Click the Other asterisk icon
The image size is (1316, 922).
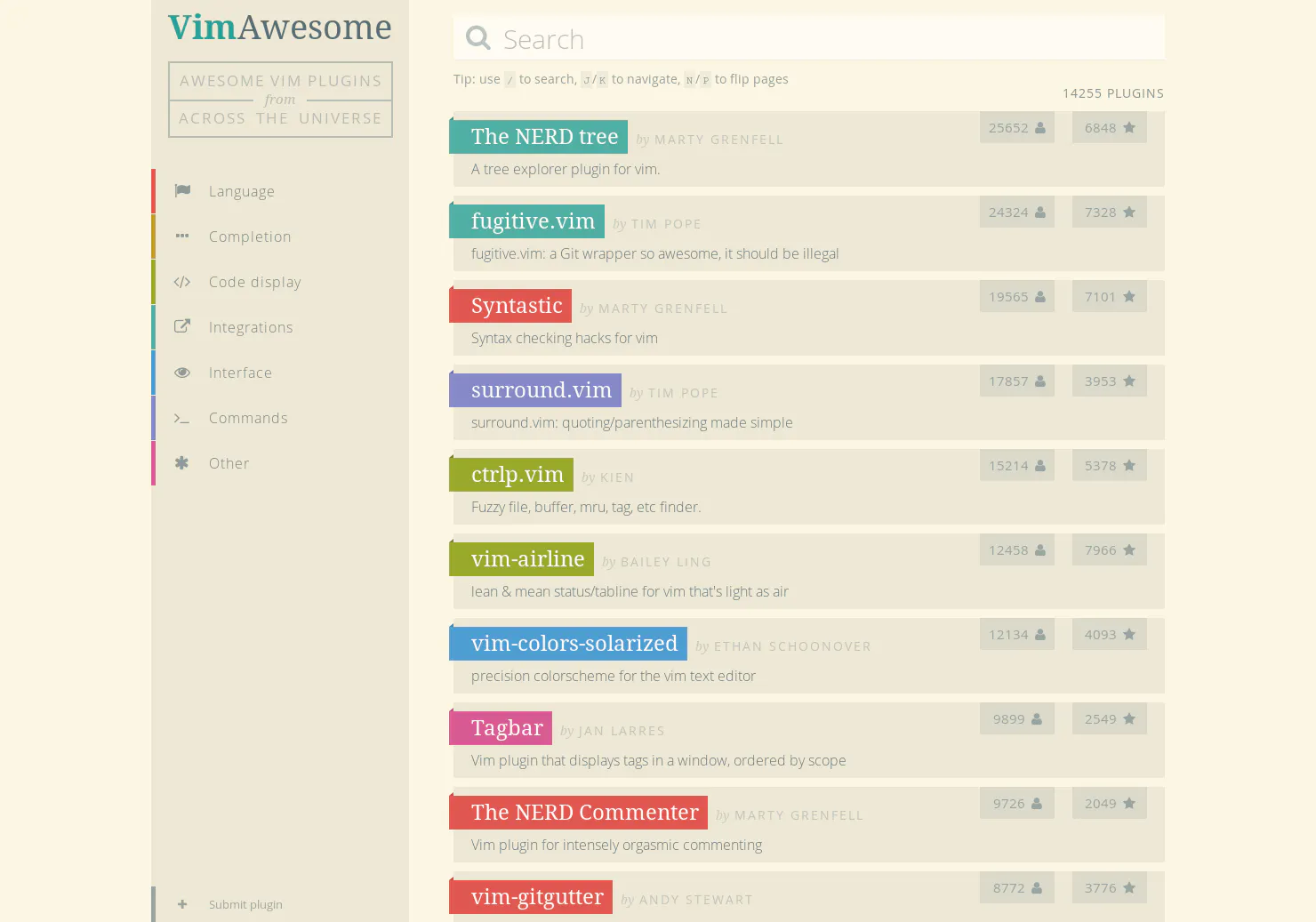pos(182,462)
